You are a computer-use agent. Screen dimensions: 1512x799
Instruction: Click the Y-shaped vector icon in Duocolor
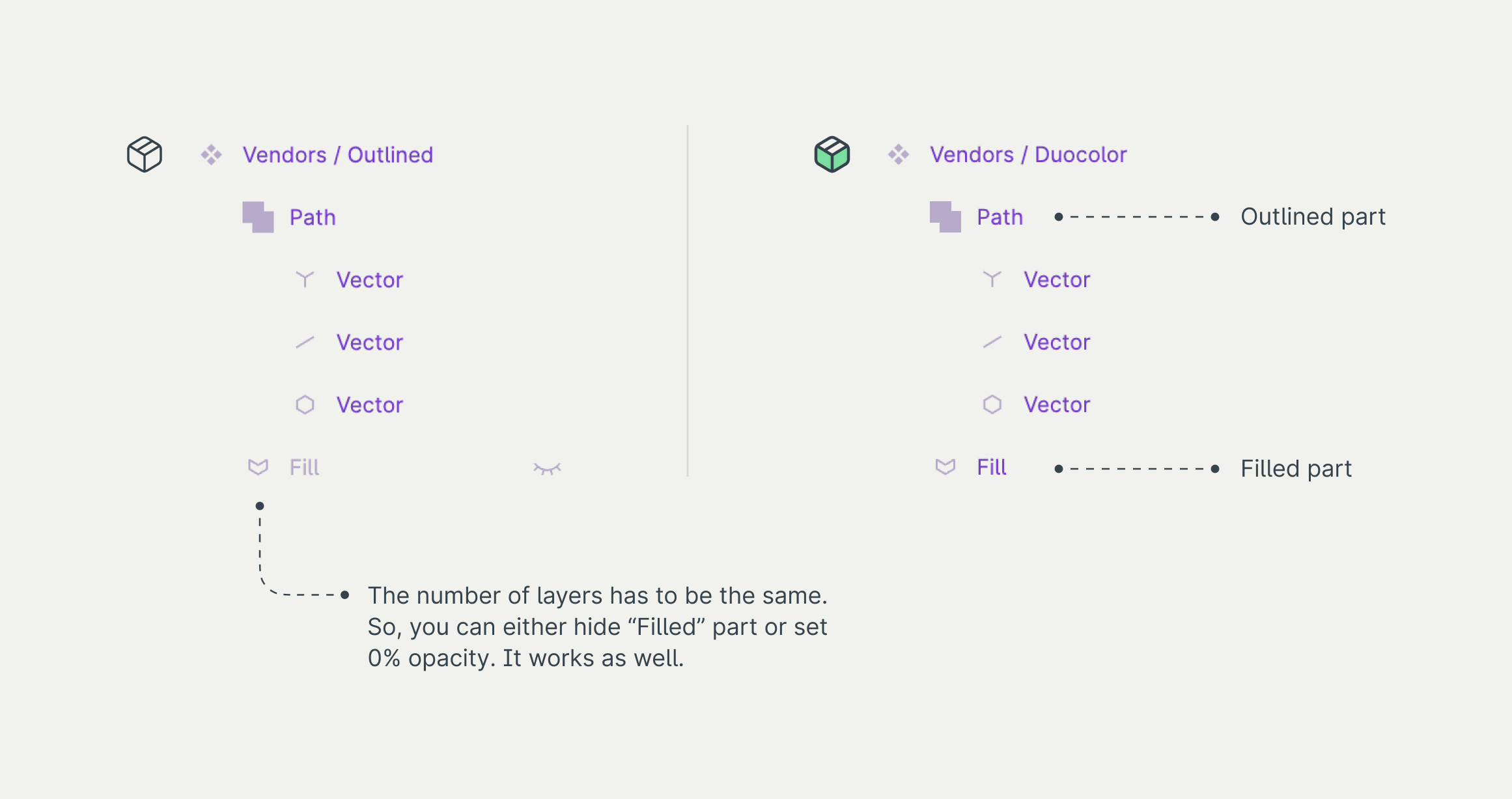992,279
